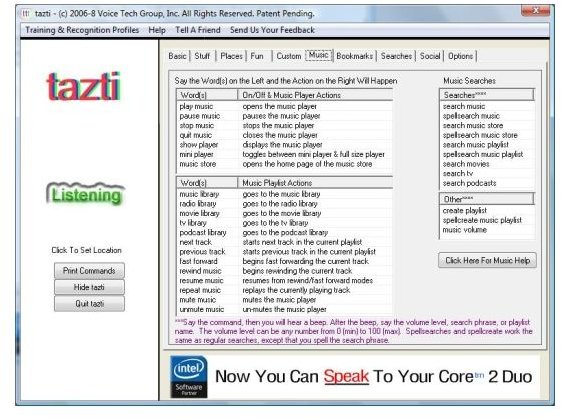Click the Hide tazti button
This screenshot has width=562, height=418.
coord(89,287)
